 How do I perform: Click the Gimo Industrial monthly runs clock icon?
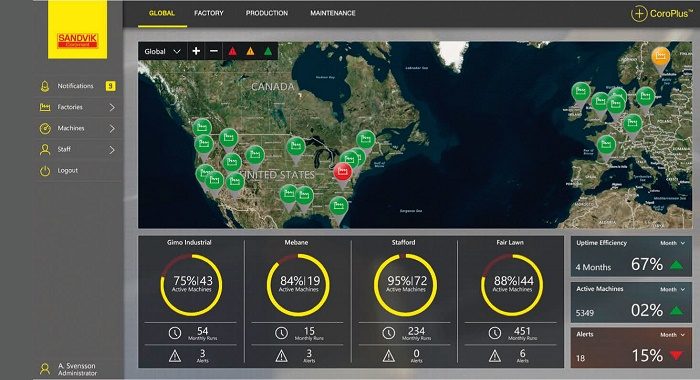(x=175, y=333)
